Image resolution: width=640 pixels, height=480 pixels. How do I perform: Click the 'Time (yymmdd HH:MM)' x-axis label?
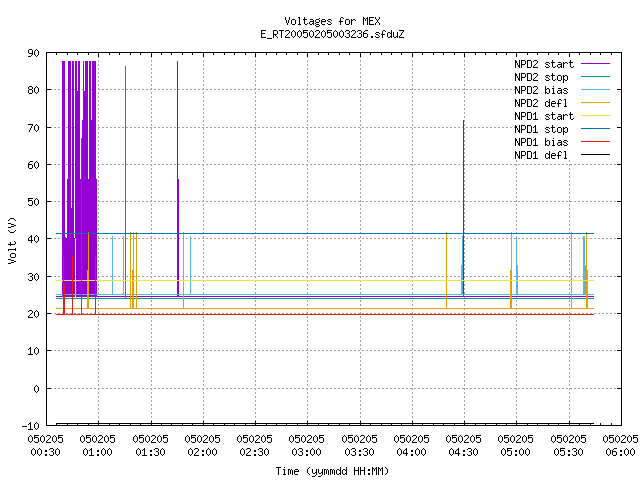332,471
